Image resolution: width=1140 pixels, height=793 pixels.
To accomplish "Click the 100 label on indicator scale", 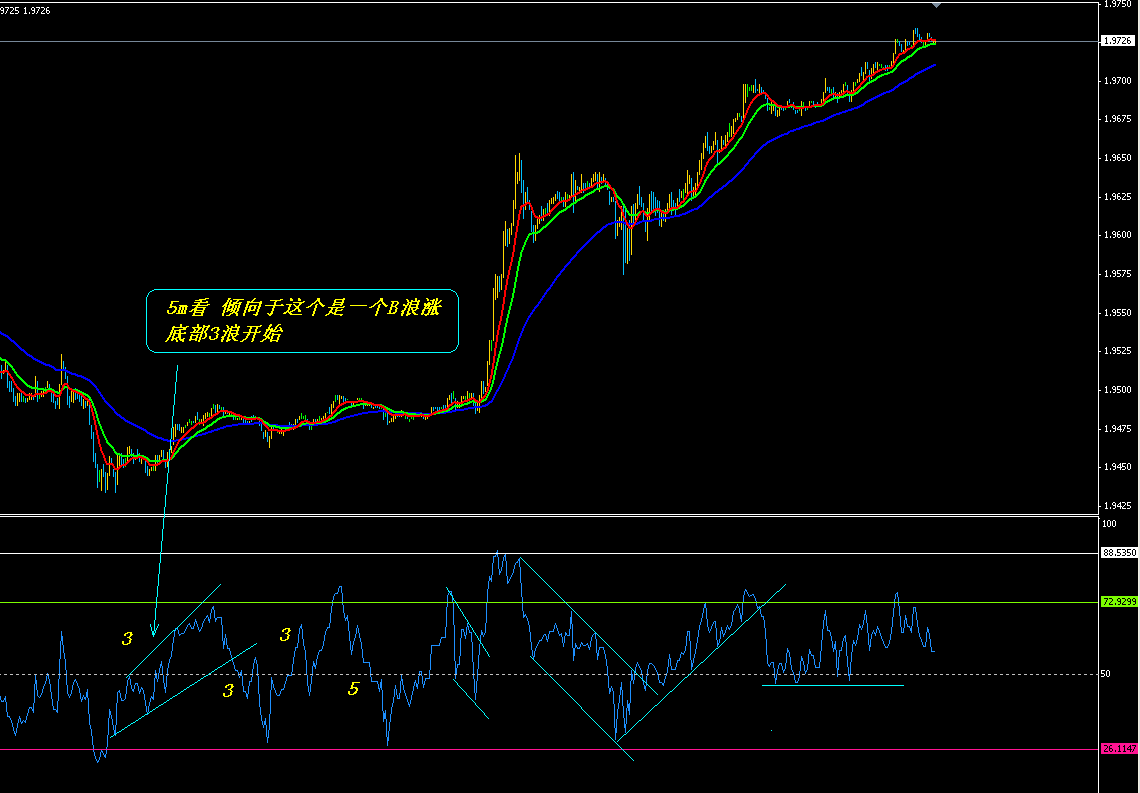I will click(x=1109, y=524).
